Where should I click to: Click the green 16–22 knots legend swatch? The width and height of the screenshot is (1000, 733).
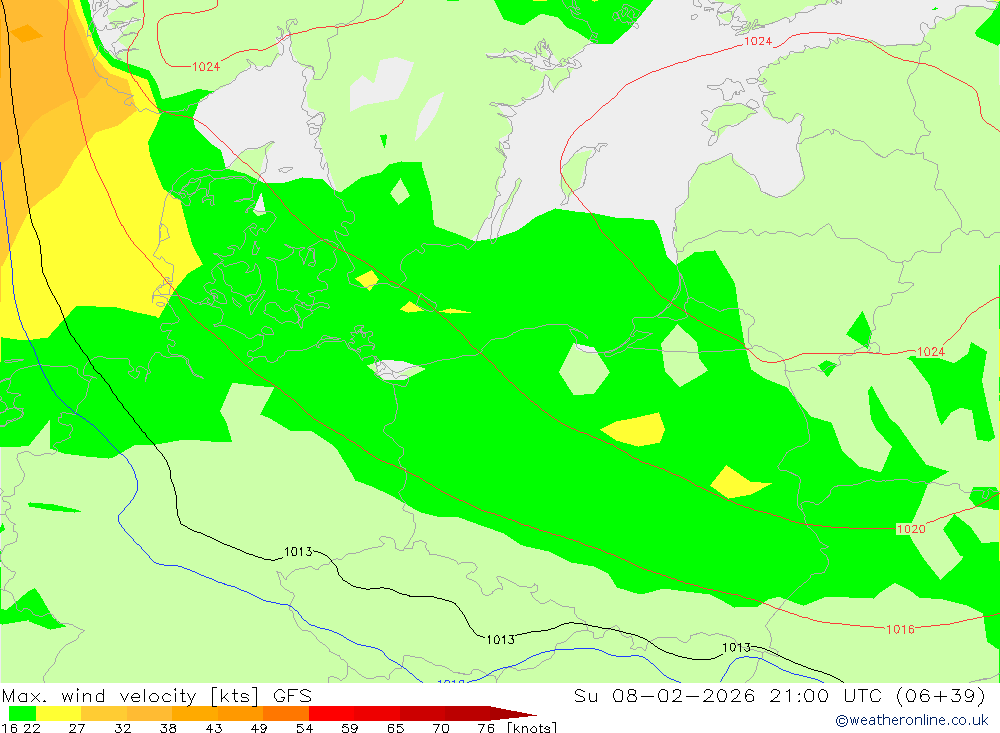(22, 713)
